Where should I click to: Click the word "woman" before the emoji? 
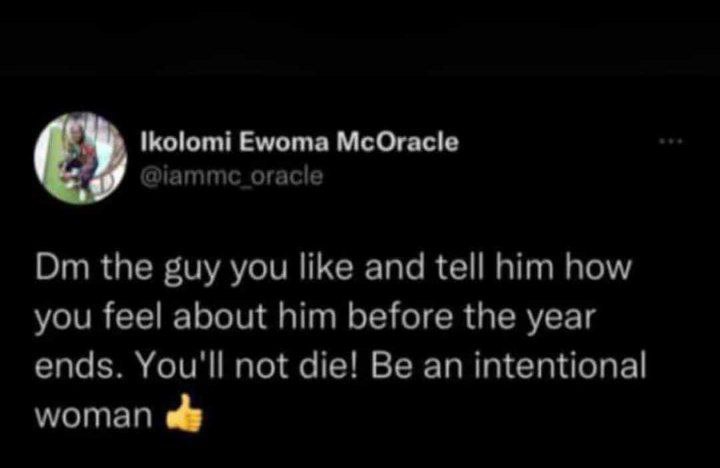pos(94,417)
